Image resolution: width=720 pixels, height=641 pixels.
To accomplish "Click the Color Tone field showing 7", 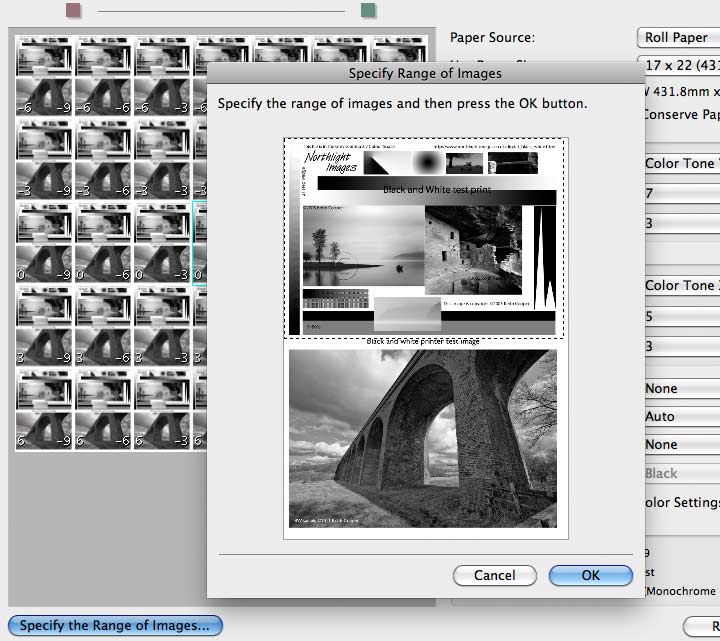I will 682,193.
